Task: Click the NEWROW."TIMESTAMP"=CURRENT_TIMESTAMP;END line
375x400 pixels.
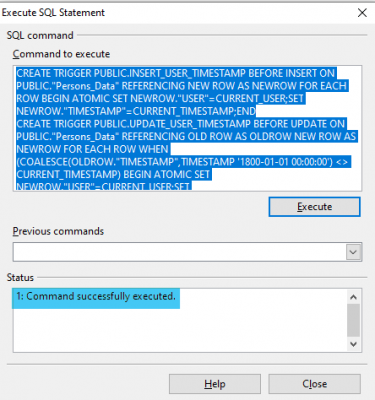Action: pyautogui.click(x=136, y=111)
